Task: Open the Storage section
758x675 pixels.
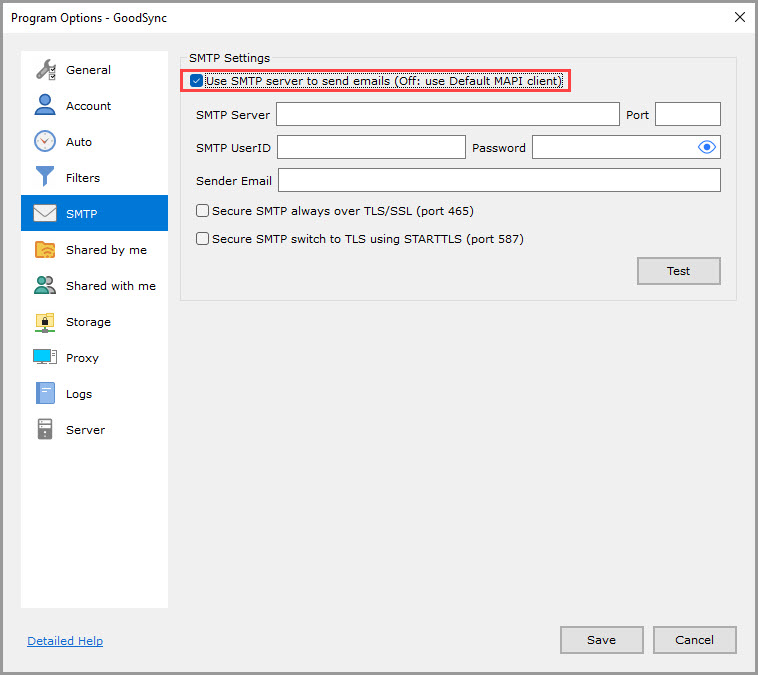Action: point(94,322)
